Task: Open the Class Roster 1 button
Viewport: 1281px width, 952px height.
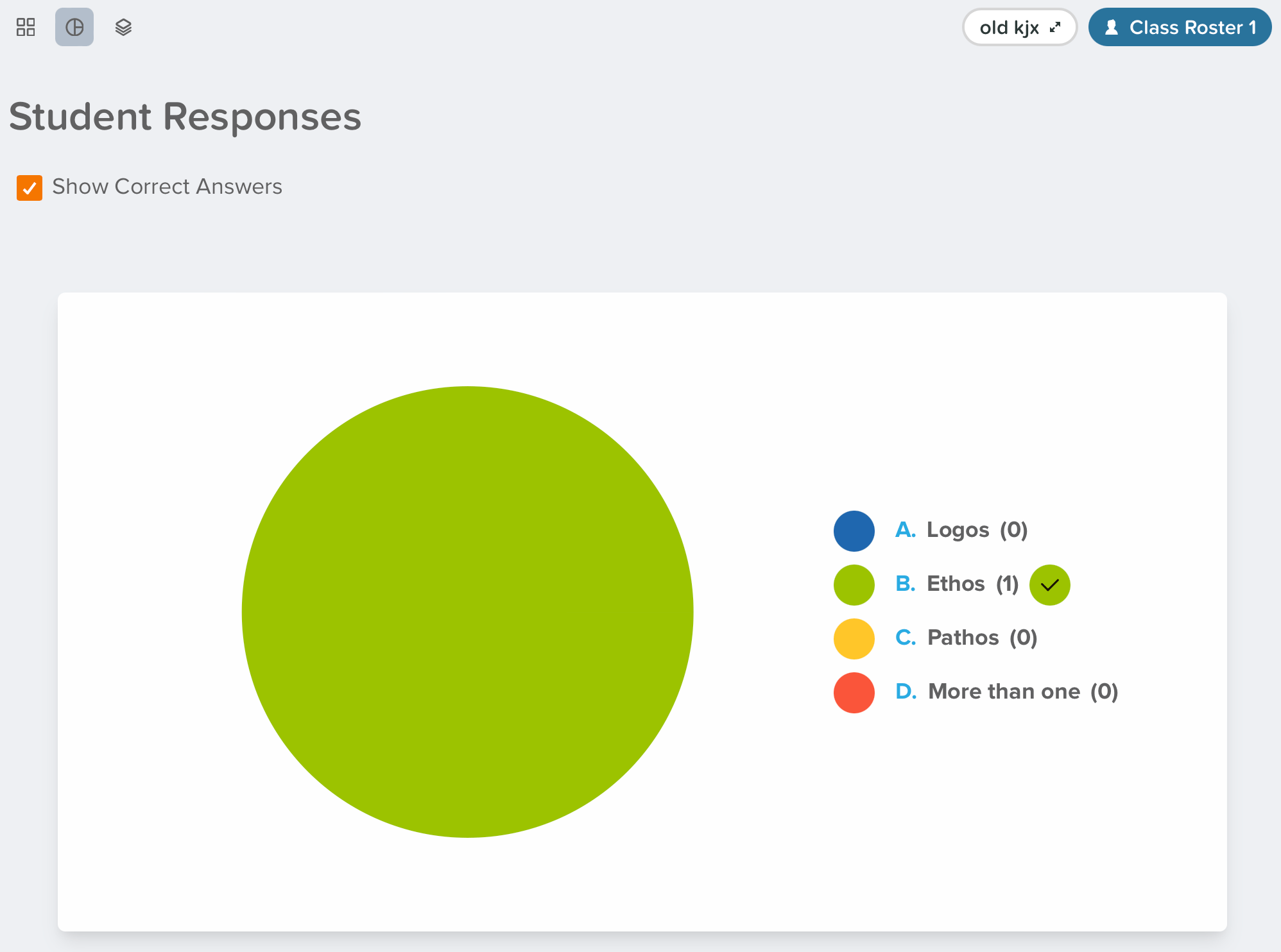Action: coord(1180,27)
